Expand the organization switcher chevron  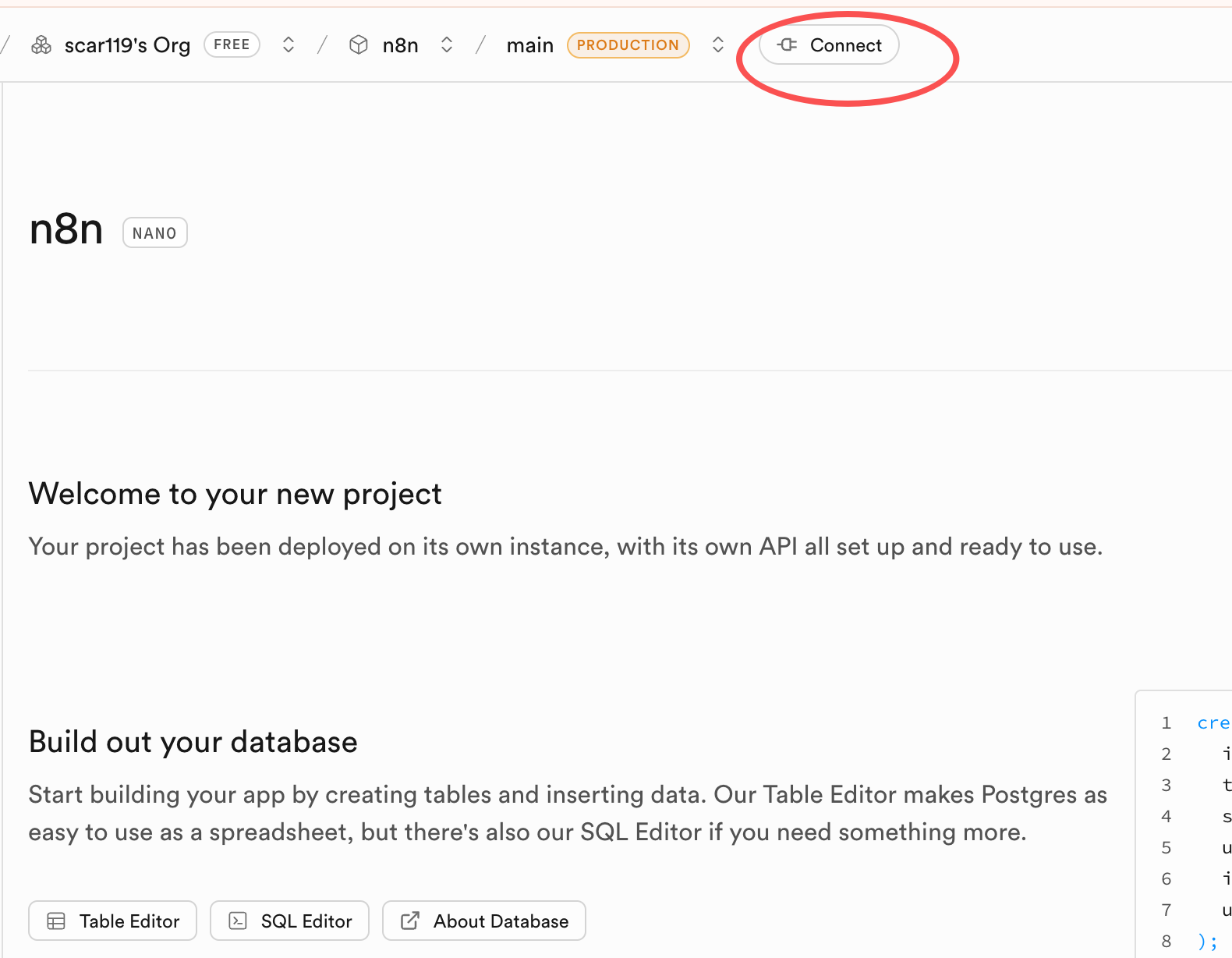coord(289,44)
